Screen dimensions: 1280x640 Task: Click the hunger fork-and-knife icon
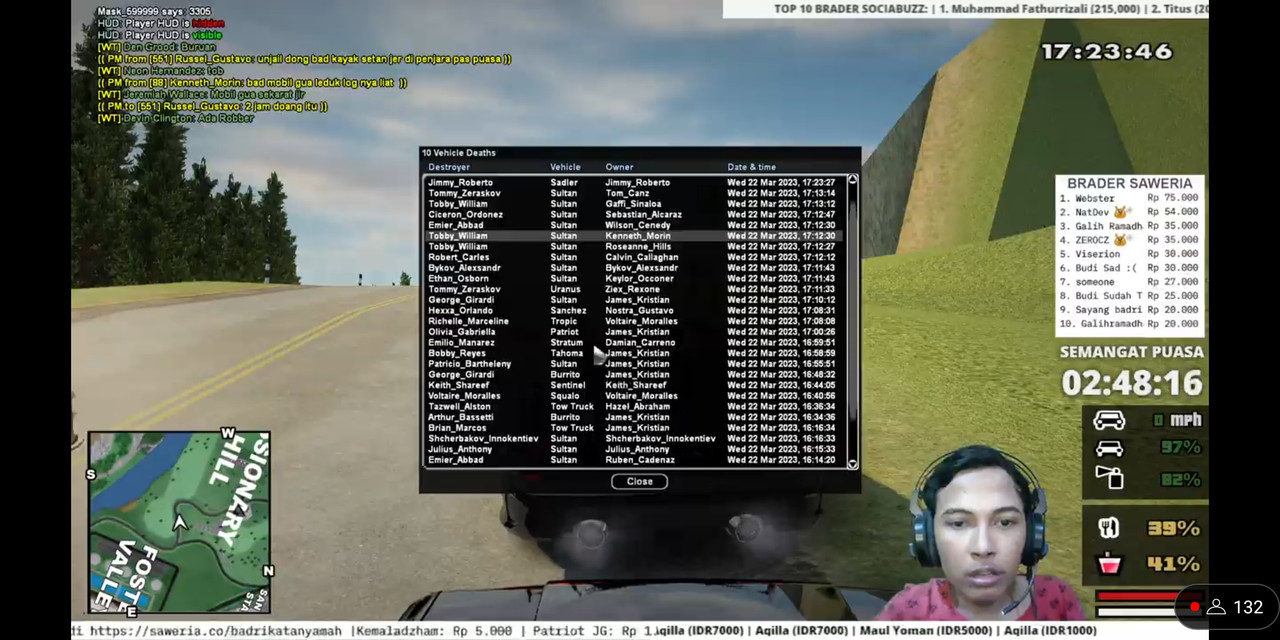(x=1108, y=527)
